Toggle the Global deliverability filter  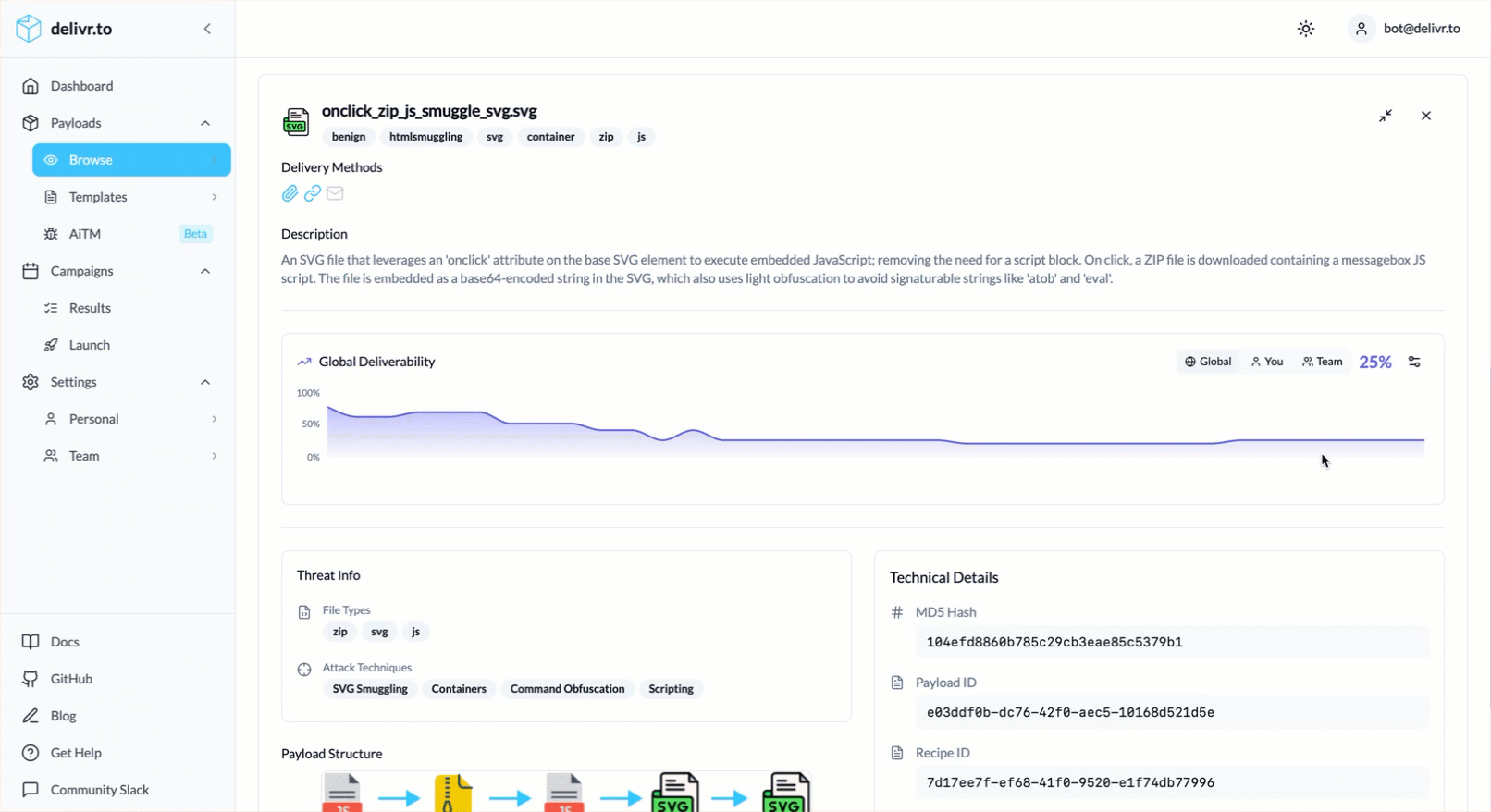1208,362
